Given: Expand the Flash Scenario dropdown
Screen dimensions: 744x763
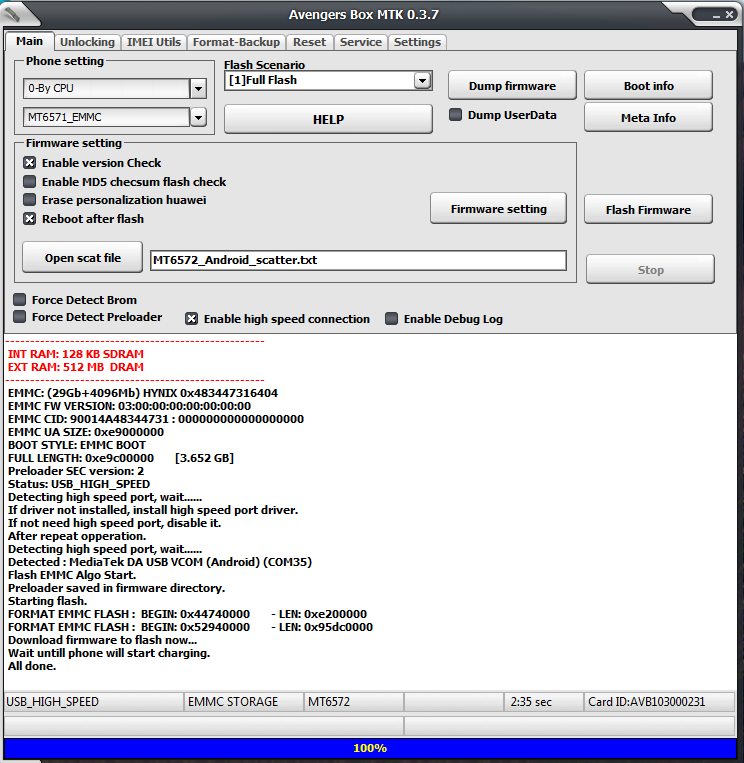Looking at the screenshot, I should [x=422, y=81].
